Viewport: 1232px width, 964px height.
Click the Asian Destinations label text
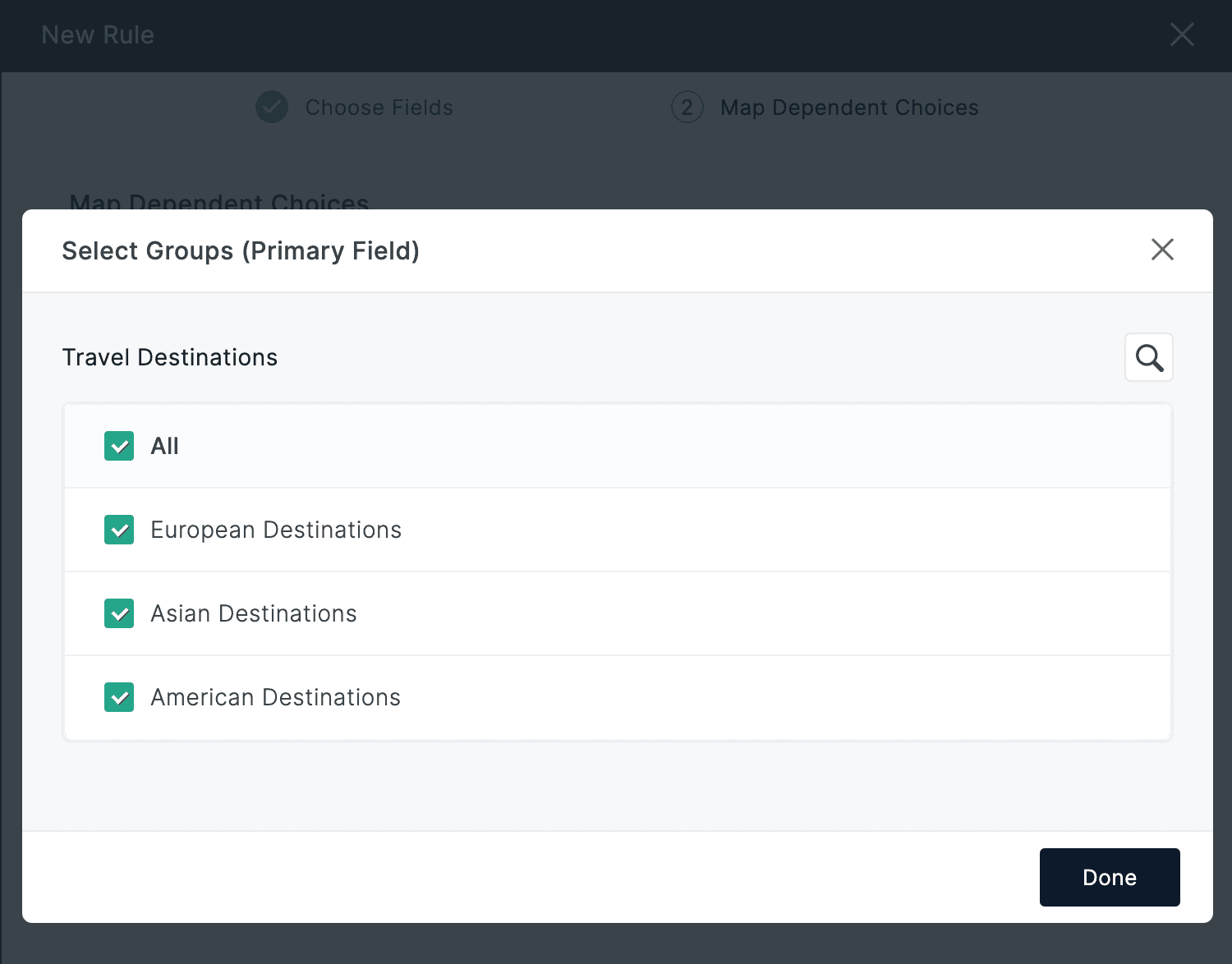point(253,613)
